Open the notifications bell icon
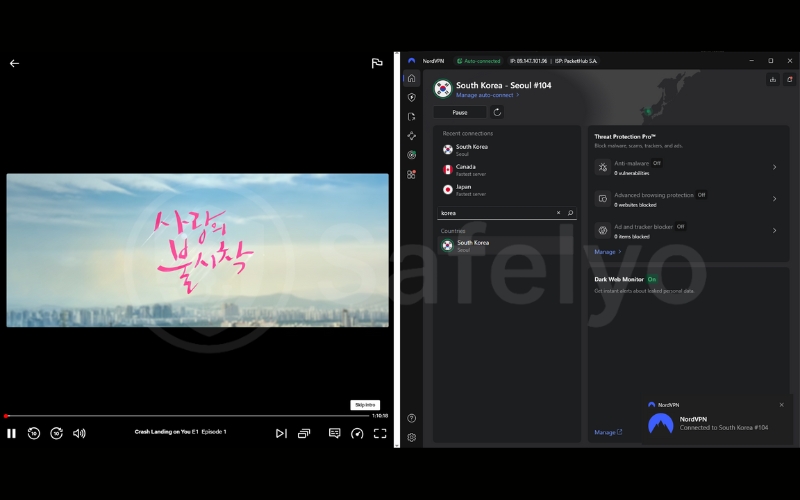 tap(789, 80)
